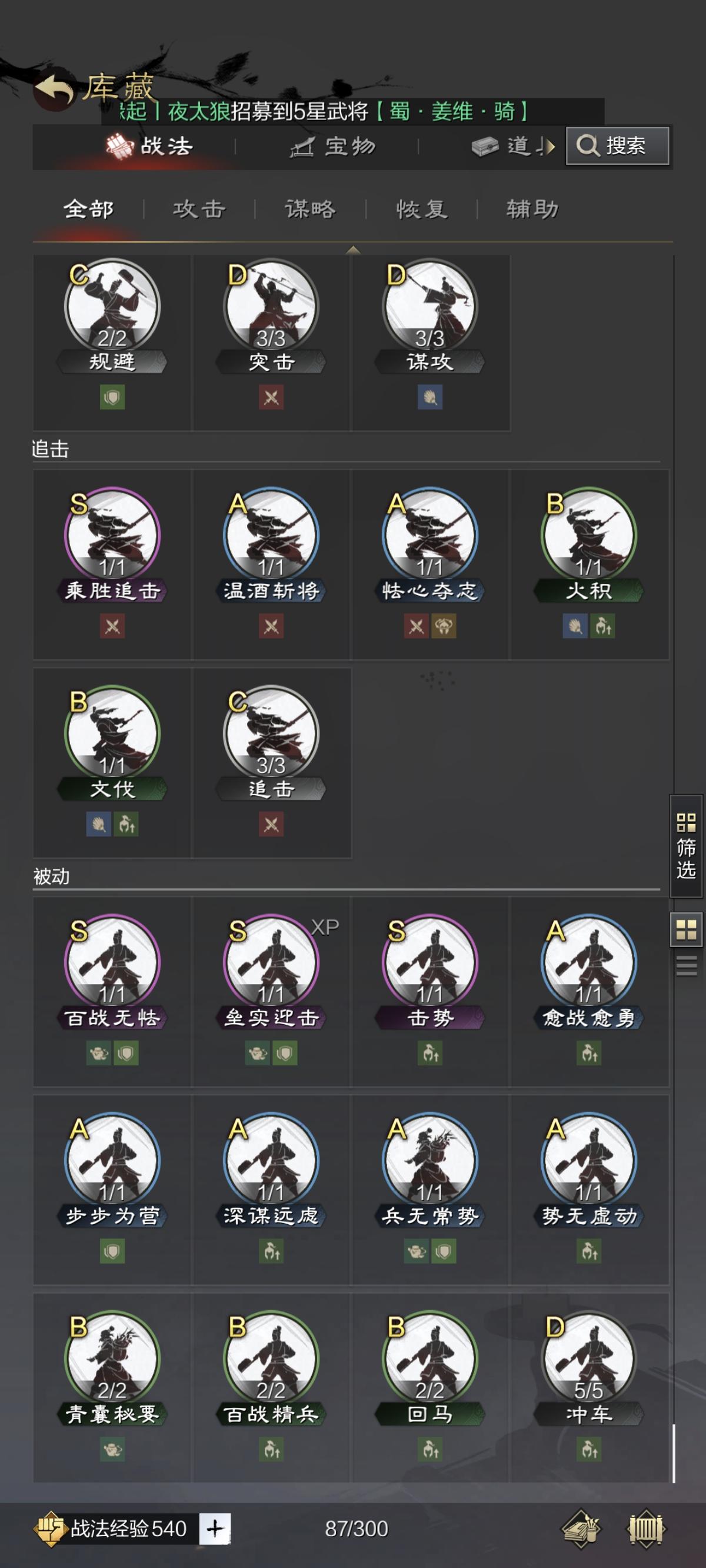Tap the 冲车 D-rank skill icon
The height and width of the screenshot is (1568, 706).
[x=588, y=1358]
